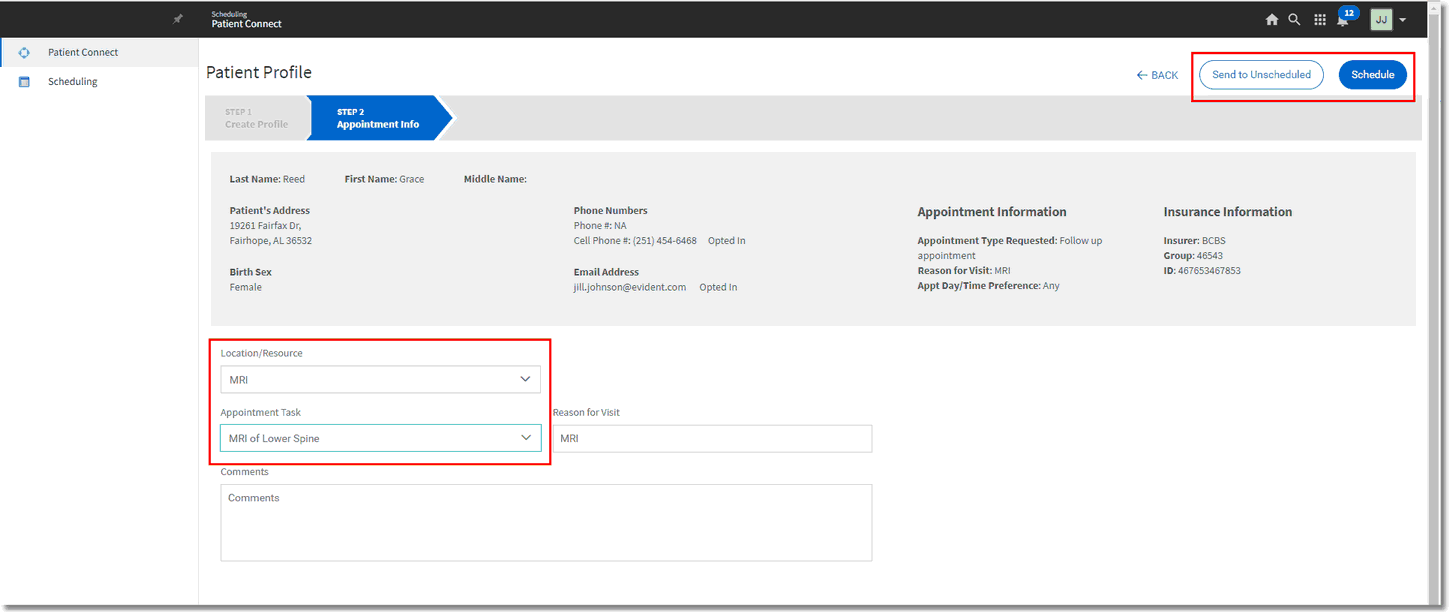Click the Appointment Information heading
The width and height of the screenshot is (1450, 614).
coord(992,212)
